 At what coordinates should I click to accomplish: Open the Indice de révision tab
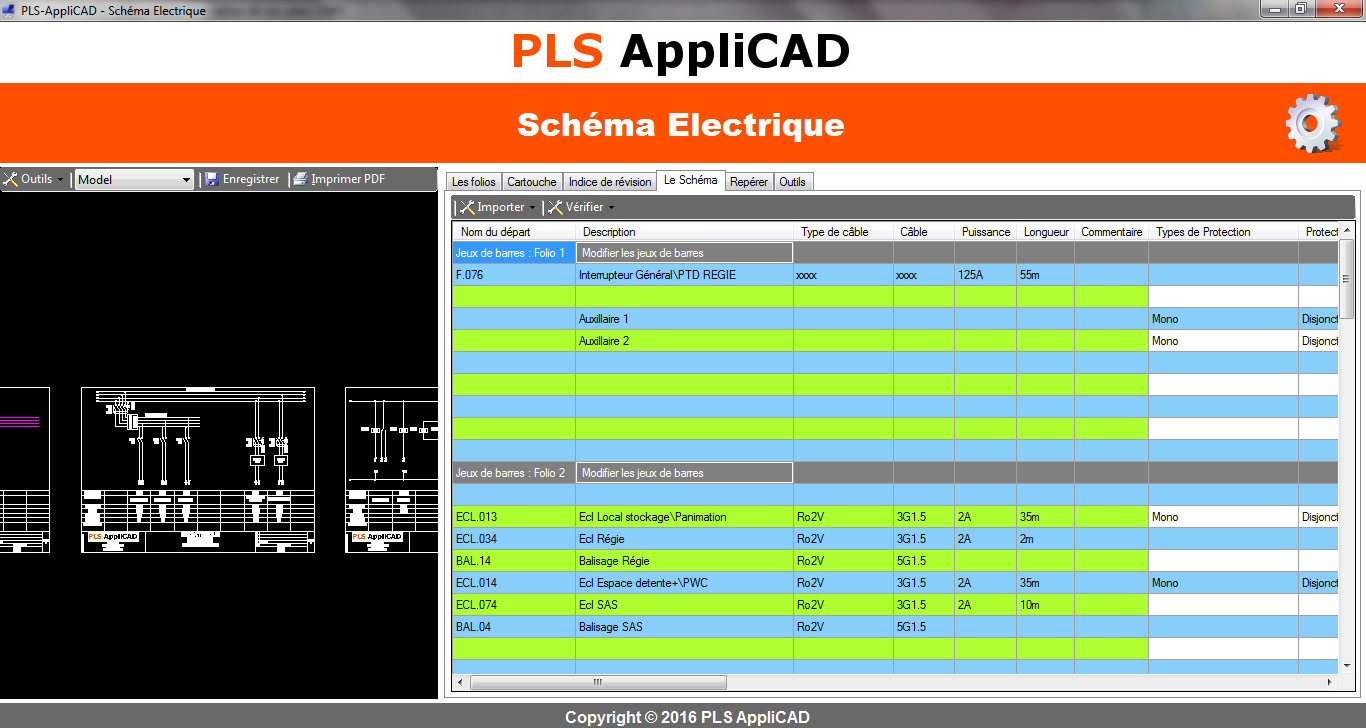click(610, 182)
